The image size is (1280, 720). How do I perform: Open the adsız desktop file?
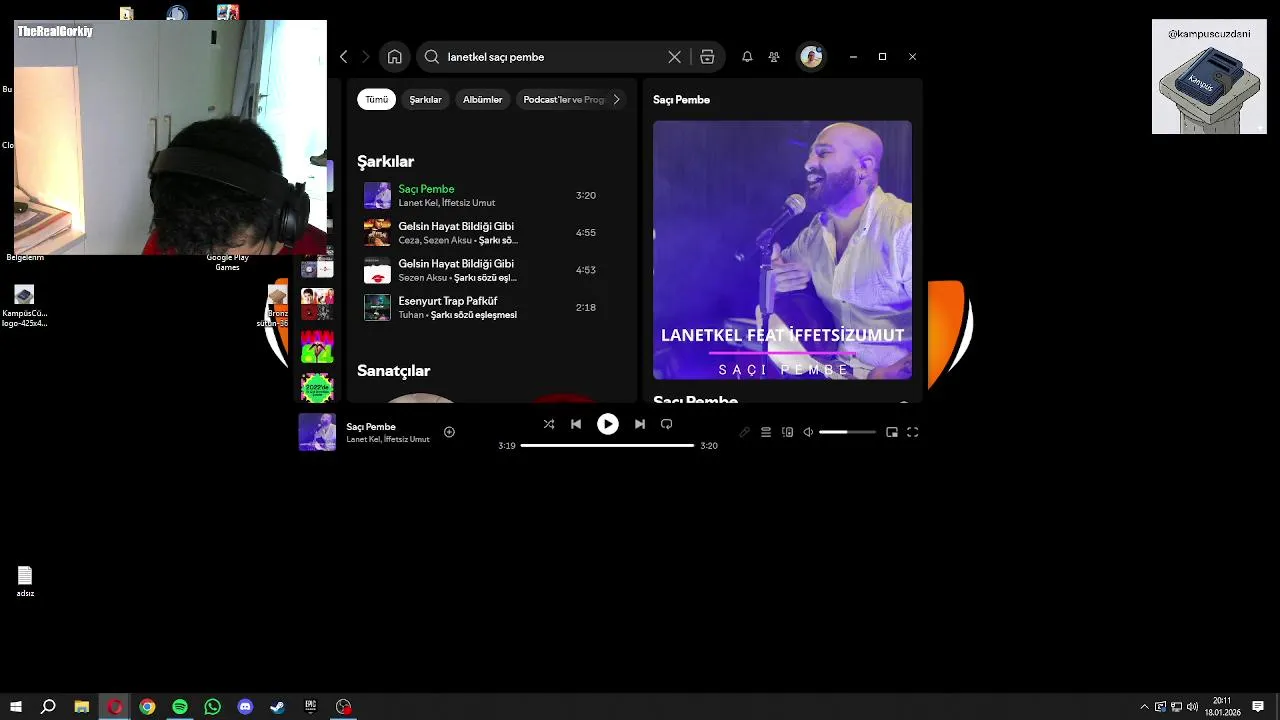click(x=25, y=581)
